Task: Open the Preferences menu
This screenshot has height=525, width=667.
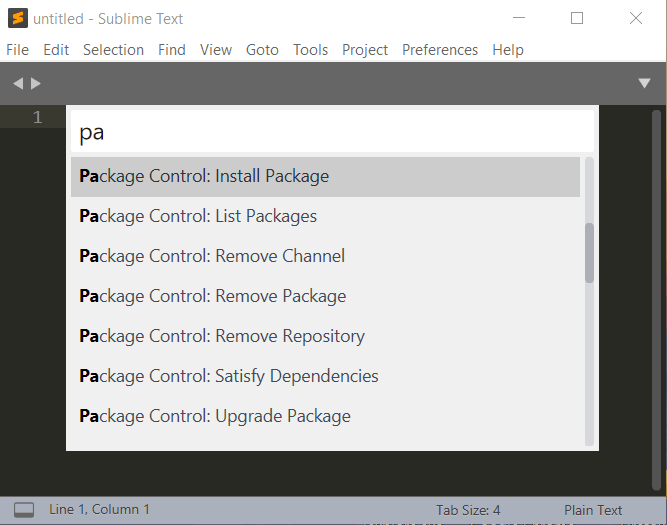Action: coord(440,50)
